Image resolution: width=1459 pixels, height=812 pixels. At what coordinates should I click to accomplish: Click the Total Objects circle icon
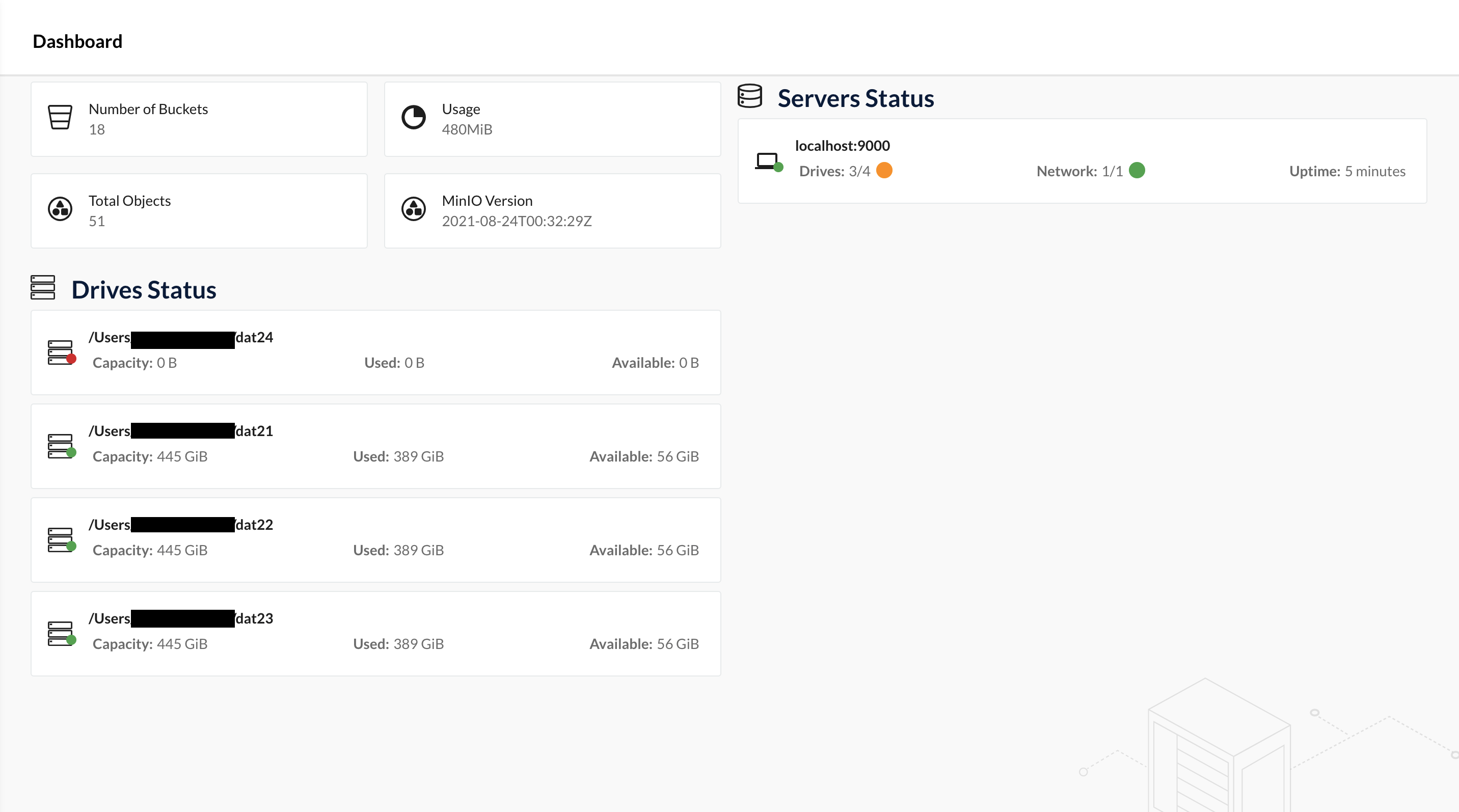60,209
